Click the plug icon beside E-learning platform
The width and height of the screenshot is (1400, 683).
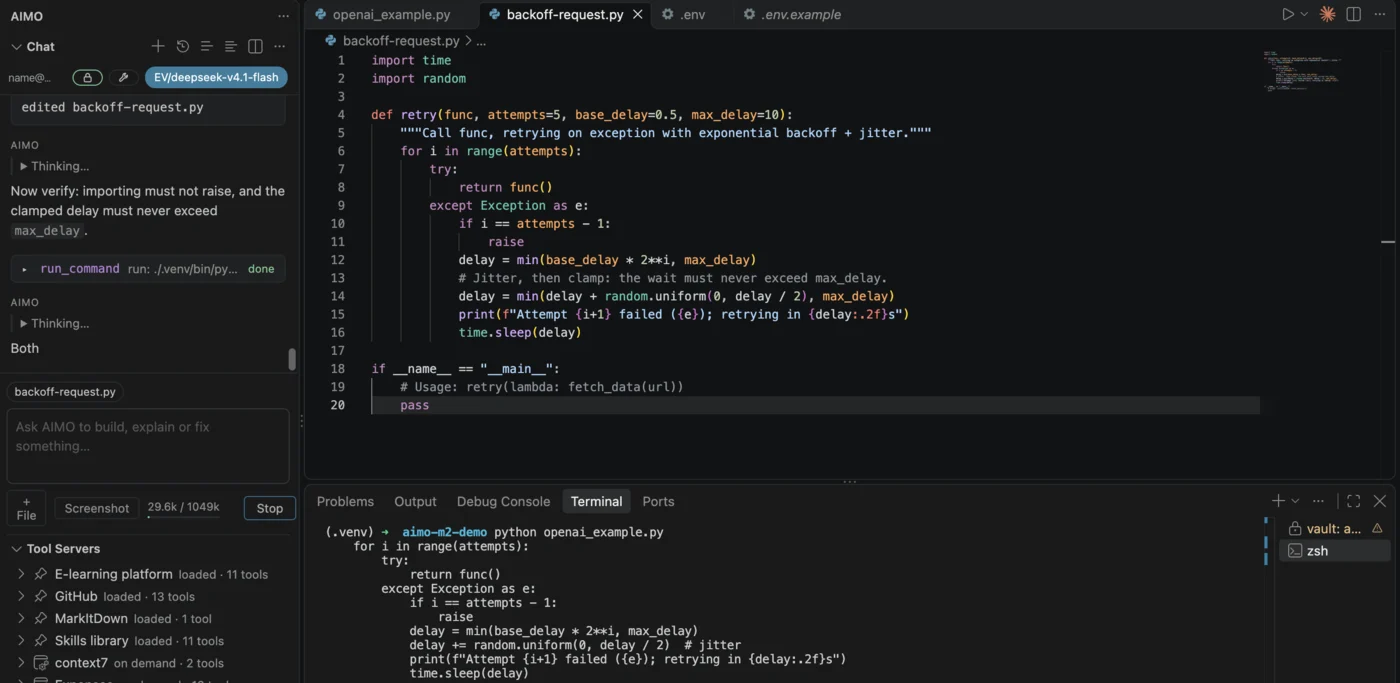click(x=41, y=574)
